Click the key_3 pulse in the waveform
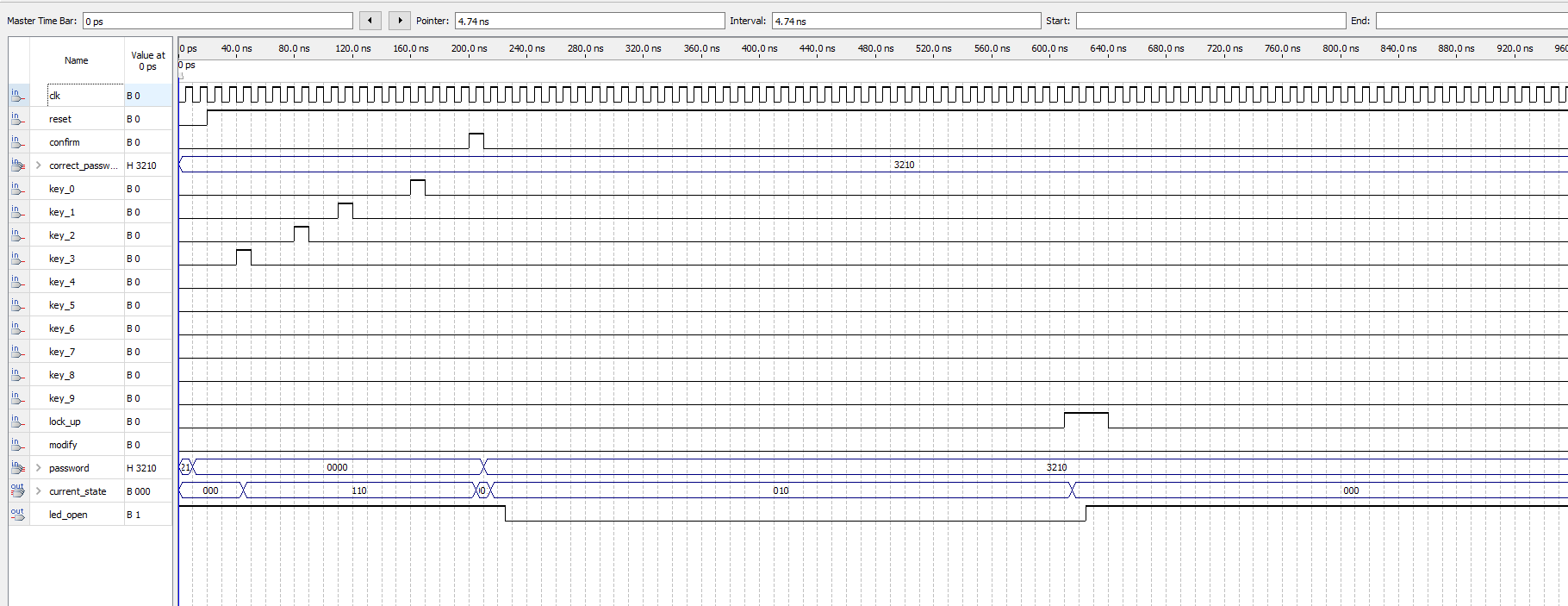 coord(244,258)
